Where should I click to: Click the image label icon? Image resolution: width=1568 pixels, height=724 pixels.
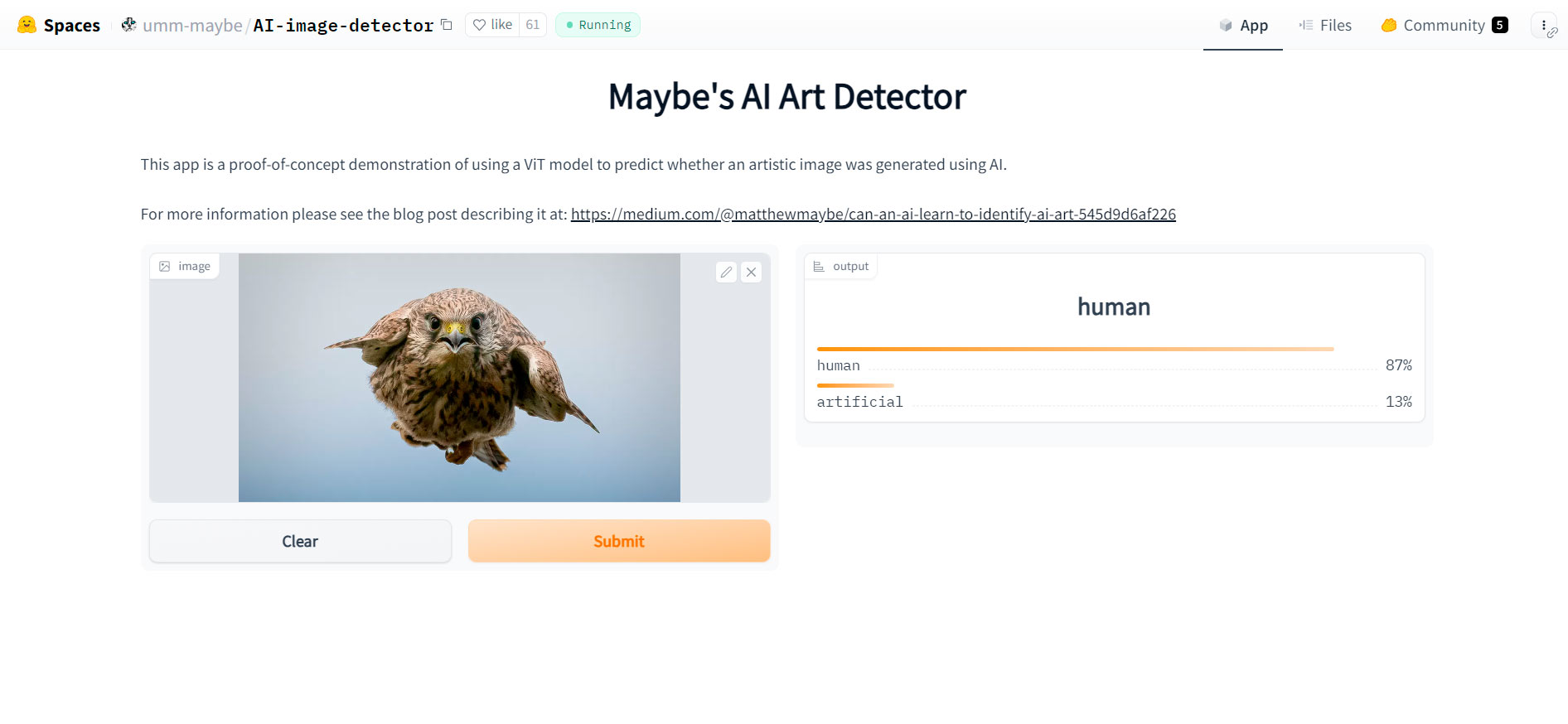point(164,267)
